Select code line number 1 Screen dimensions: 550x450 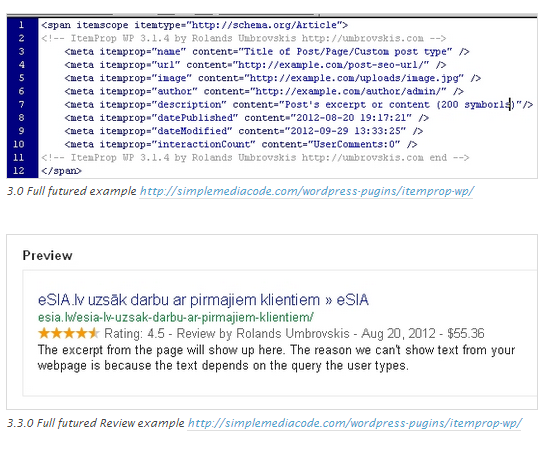click(x=21, y=25)
